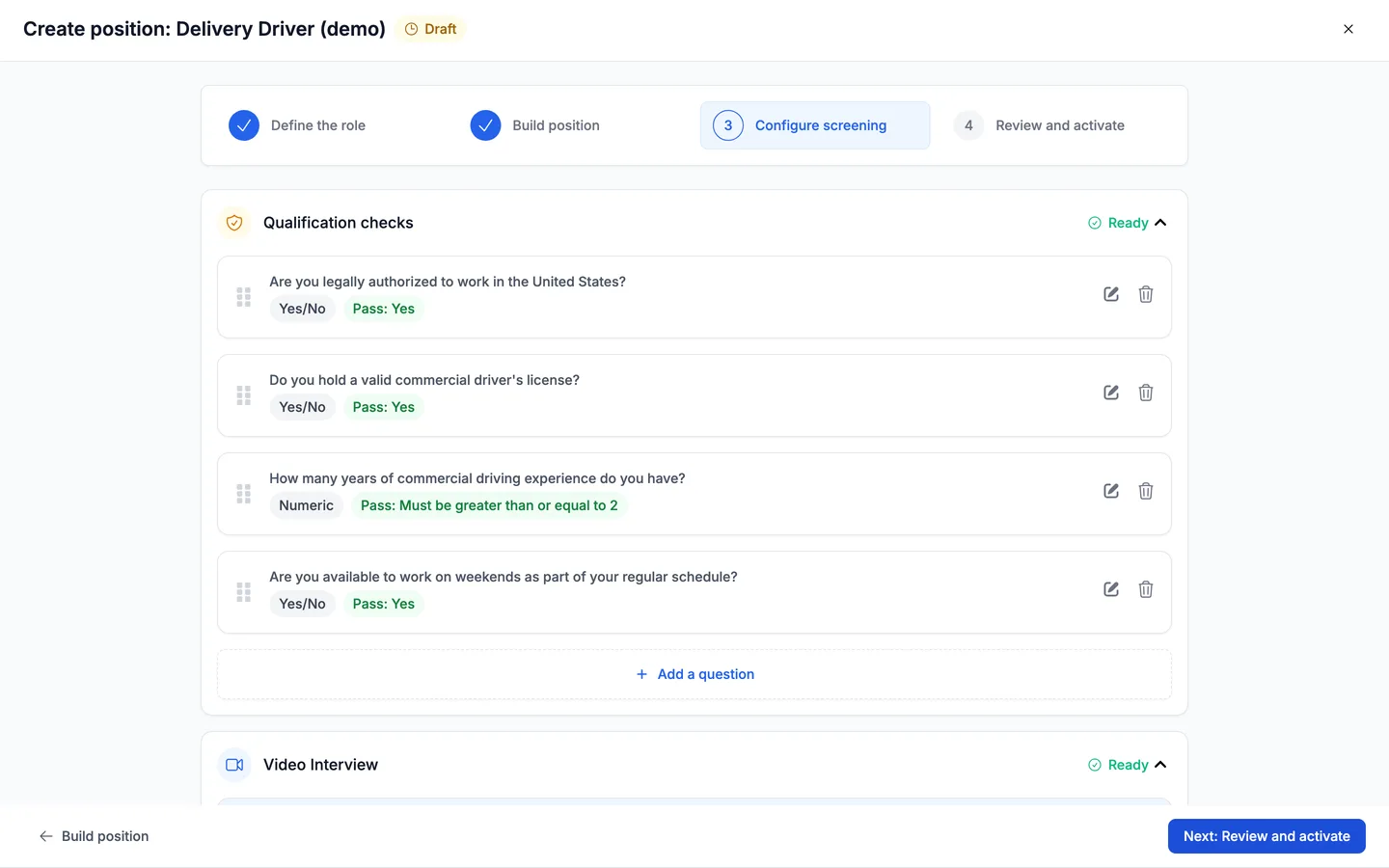Delete the years of driving experience question
Viewport: 1389px width, 868px height.
click(x=1146, y=491)
